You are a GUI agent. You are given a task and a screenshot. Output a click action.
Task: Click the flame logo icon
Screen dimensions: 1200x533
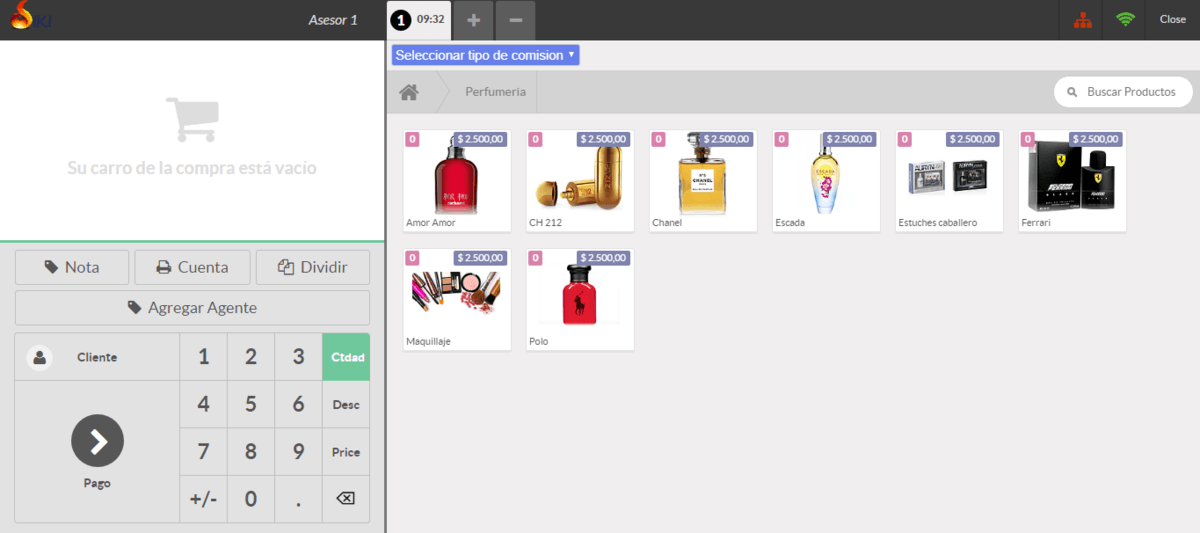pyautogui.click(x=22, y=17)
